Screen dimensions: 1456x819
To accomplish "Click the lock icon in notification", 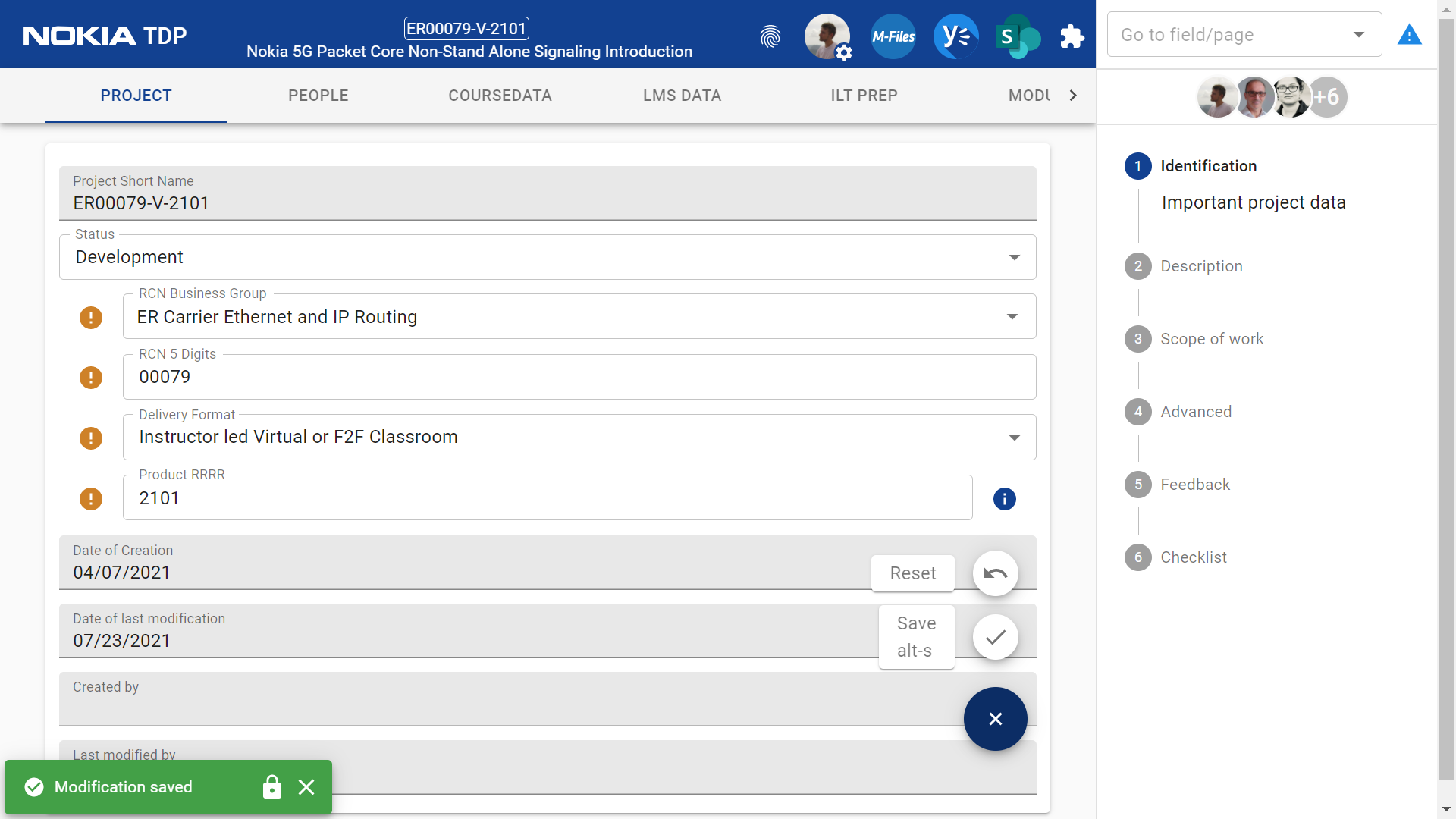I will 271,787.
